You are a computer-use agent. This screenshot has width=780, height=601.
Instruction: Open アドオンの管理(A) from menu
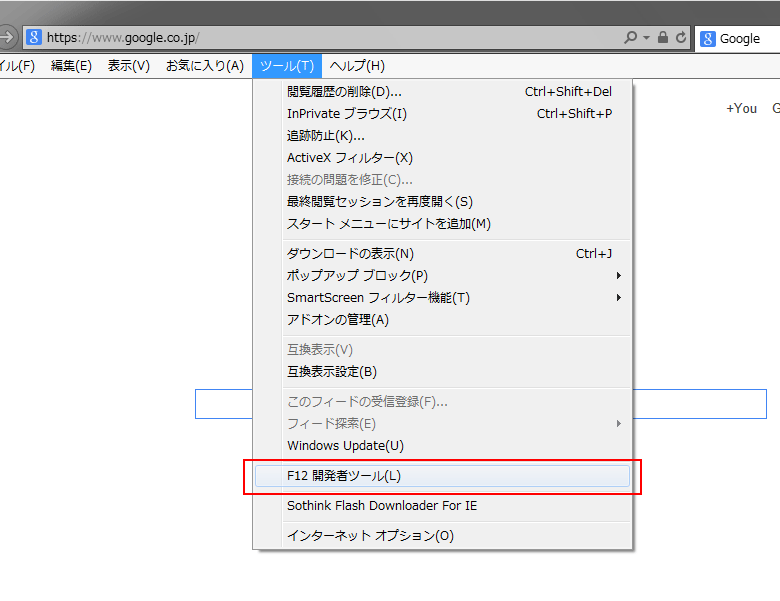tap(443, 319)
